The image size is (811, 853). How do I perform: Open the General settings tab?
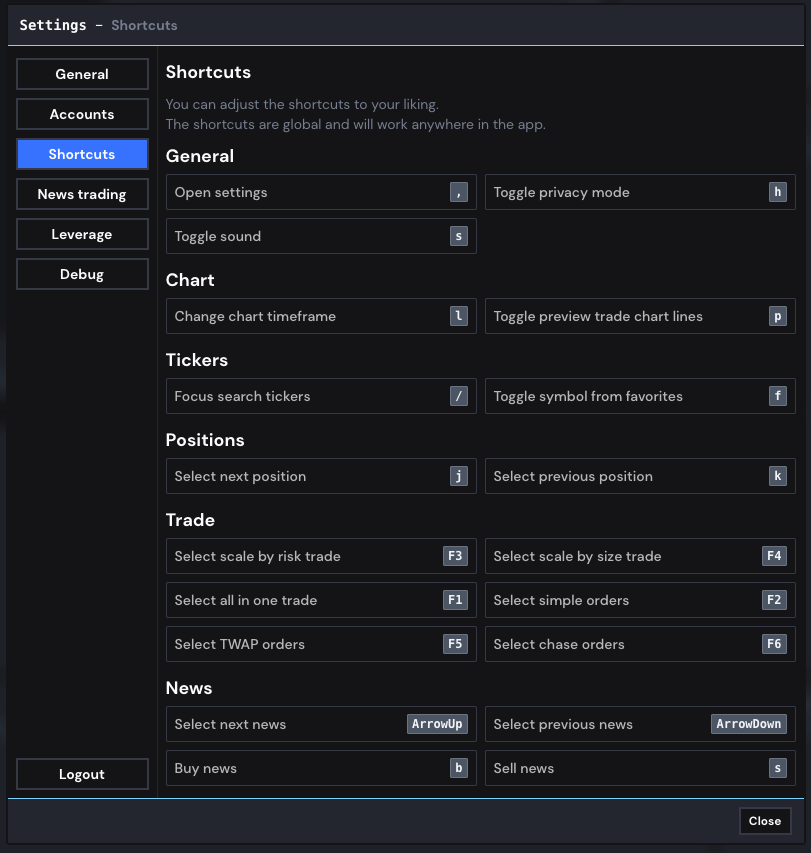point(82,74)
